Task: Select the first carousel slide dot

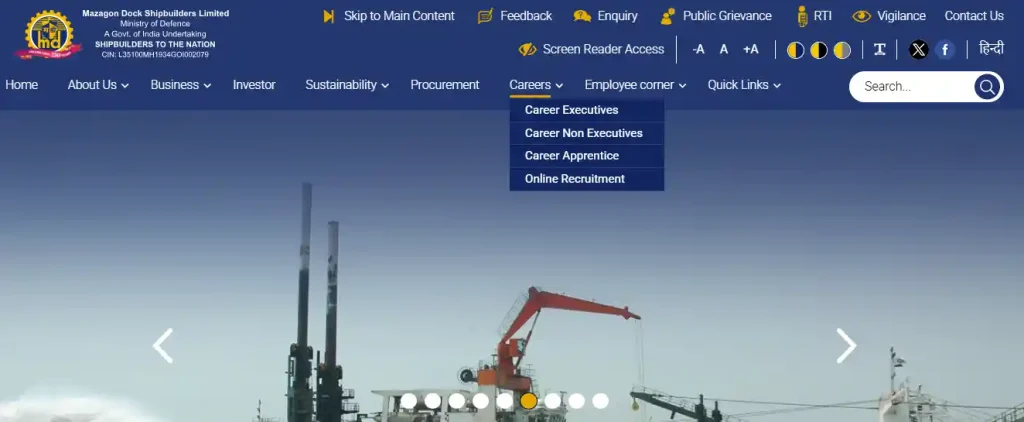Action: pos(409,400)
